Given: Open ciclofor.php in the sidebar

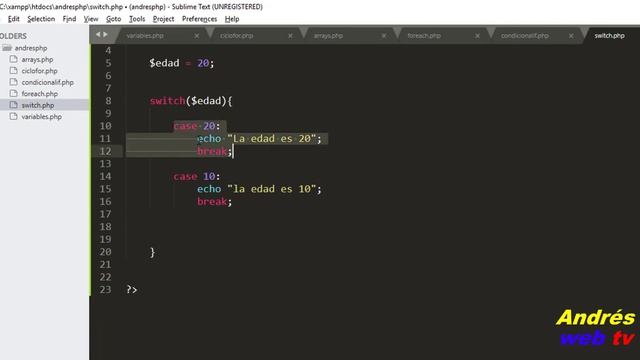Looking at the screenshot, I should [x=39, y=71].
